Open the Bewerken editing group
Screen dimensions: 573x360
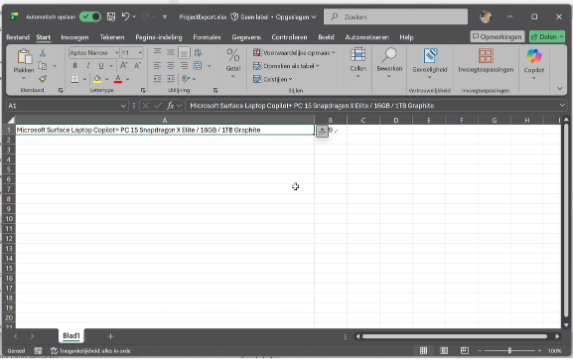(389, 62)
